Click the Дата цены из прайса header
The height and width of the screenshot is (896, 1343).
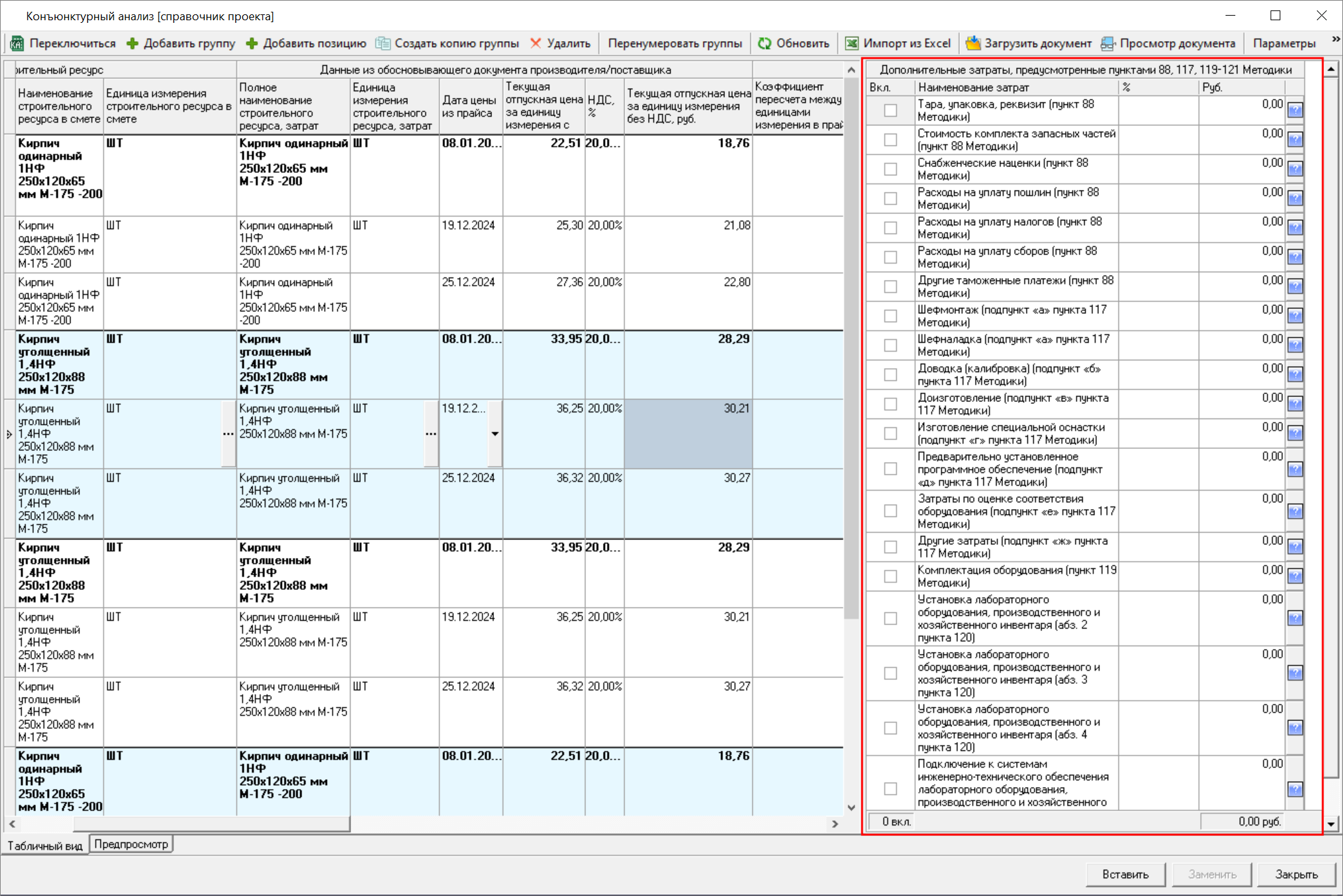click(471, 106)
